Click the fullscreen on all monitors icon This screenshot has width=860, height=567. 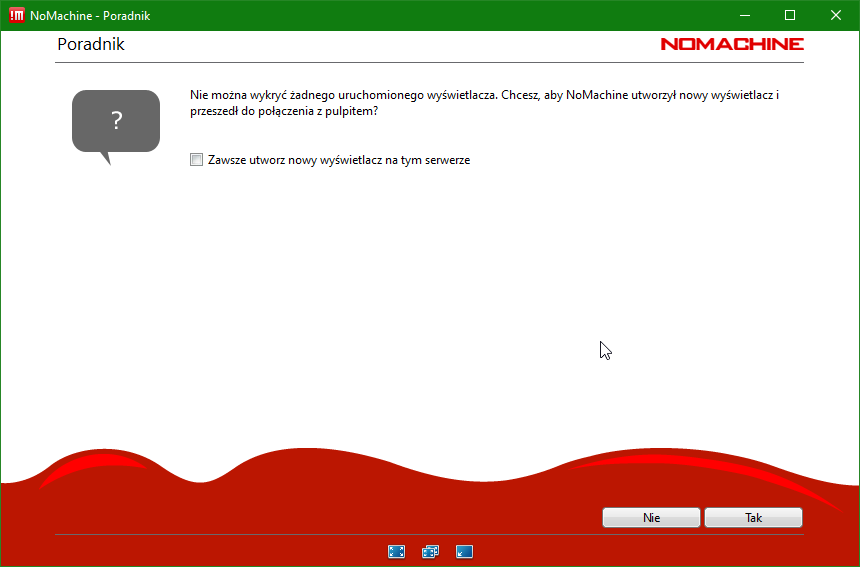tap(430, 551)
